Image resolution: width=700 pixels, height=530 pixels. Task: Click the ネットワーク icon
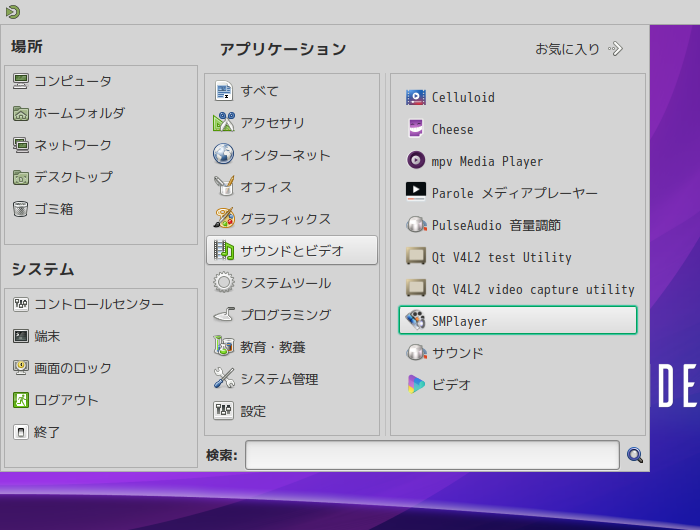pos(21,145)
